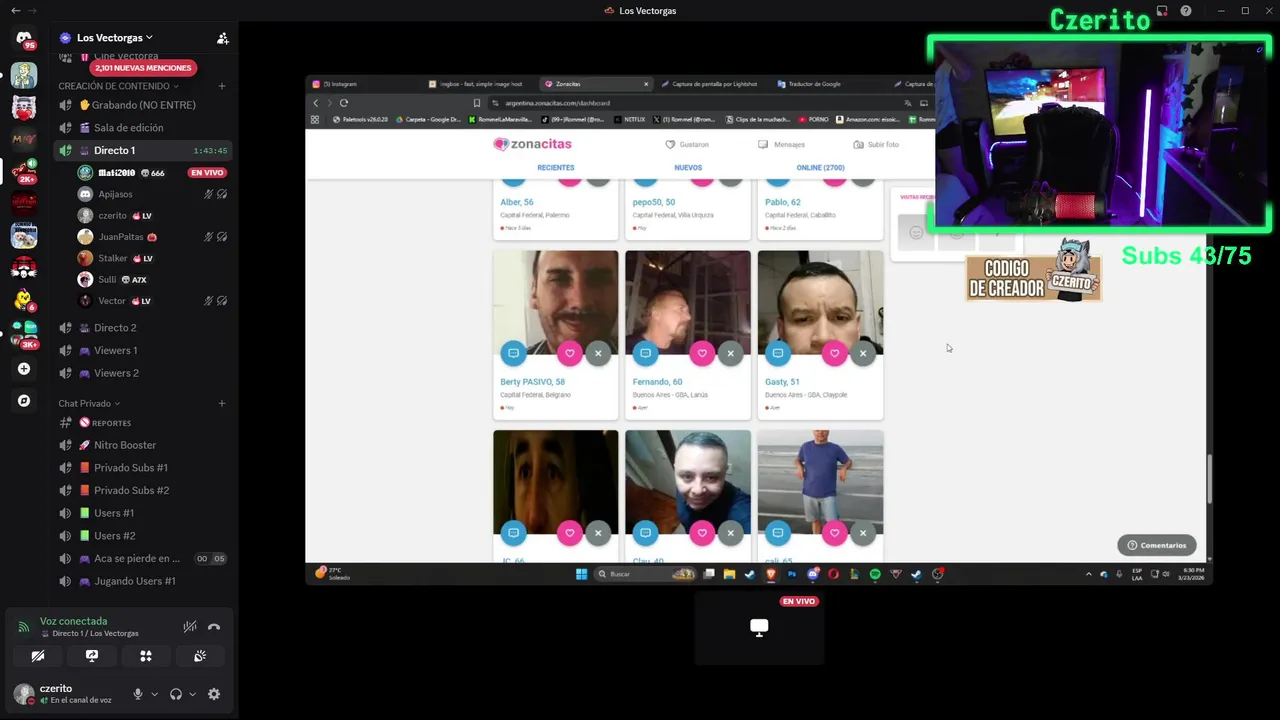
Task: Switch to the RECIENTES tab on Zonacitas
Action: (x=556, y=168)
